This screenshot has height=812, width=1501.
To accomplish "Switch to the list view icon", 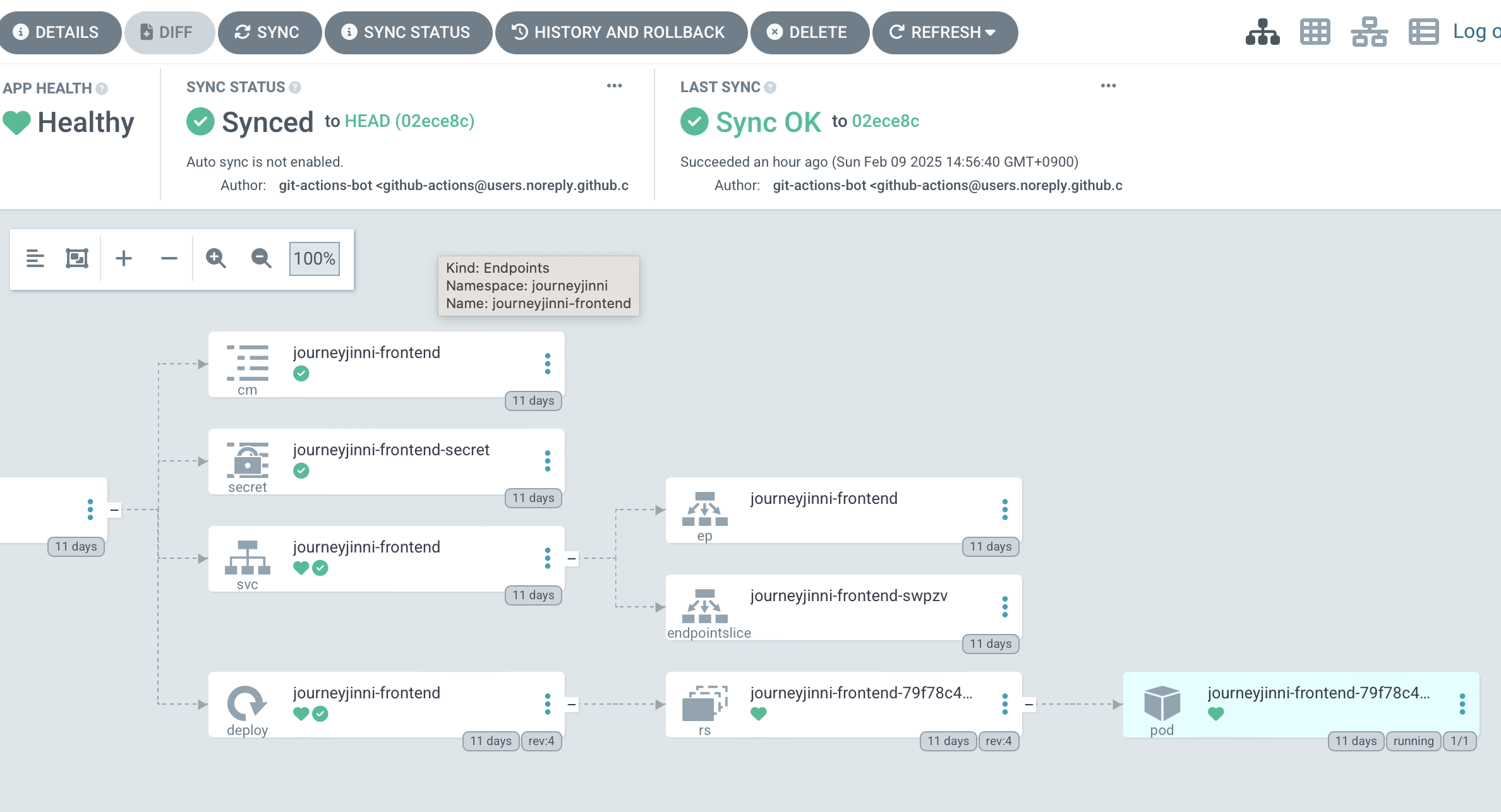I will pos(1423,32).
